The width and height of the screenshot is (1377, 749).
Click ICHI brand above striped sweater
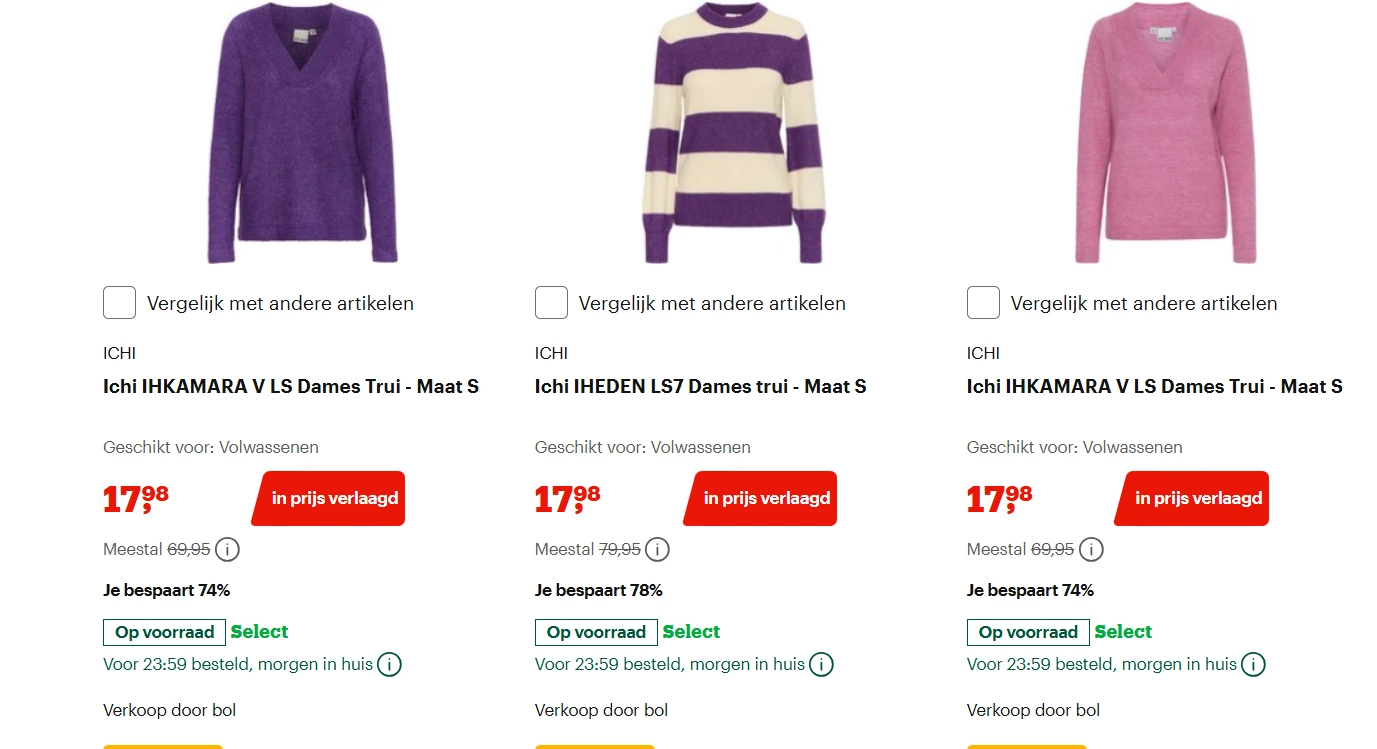click(551, 353)
